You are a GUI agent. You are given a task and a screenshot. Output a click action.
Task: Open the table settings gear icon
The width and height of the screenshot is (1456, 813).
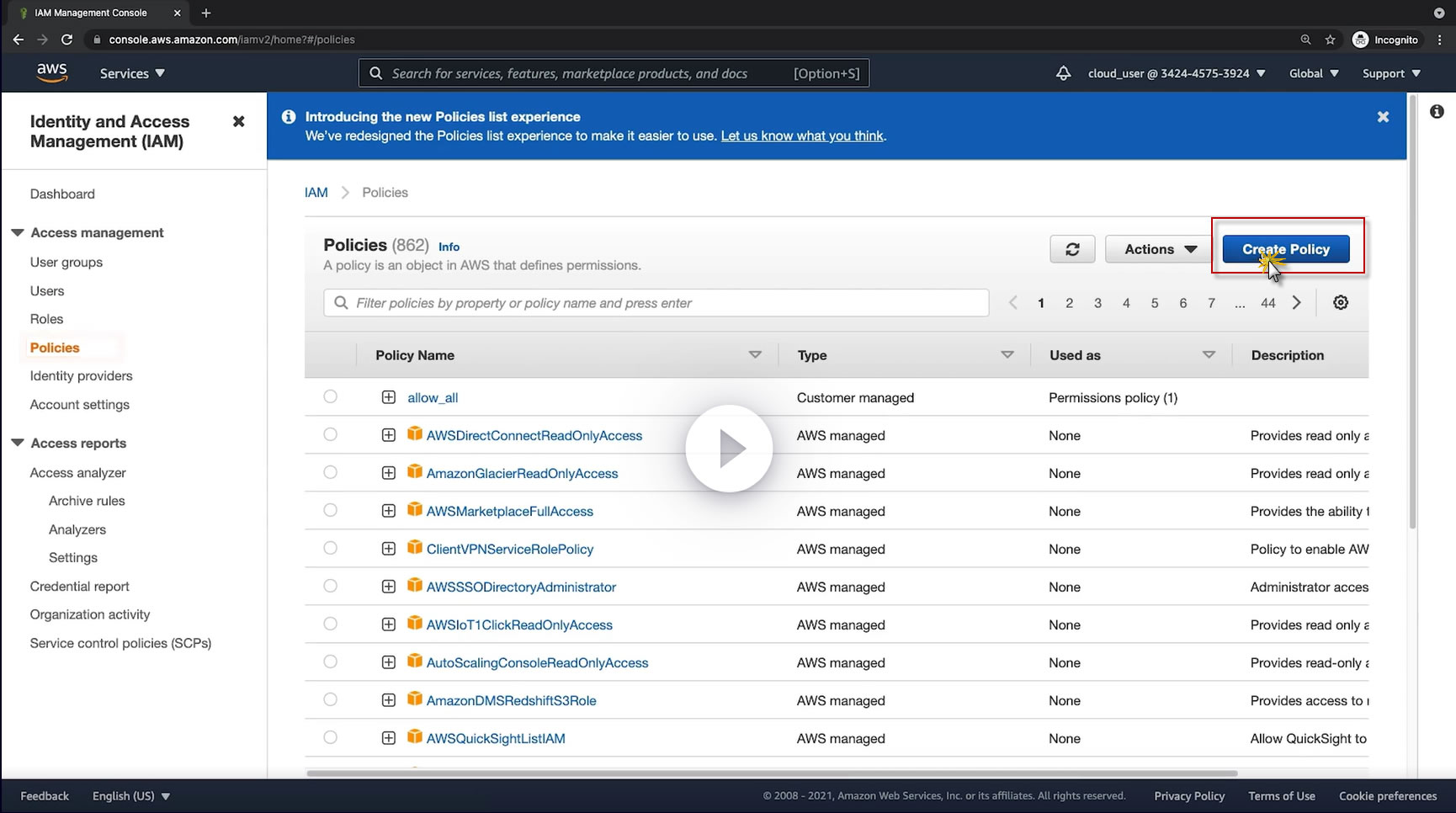(1340, 303)
